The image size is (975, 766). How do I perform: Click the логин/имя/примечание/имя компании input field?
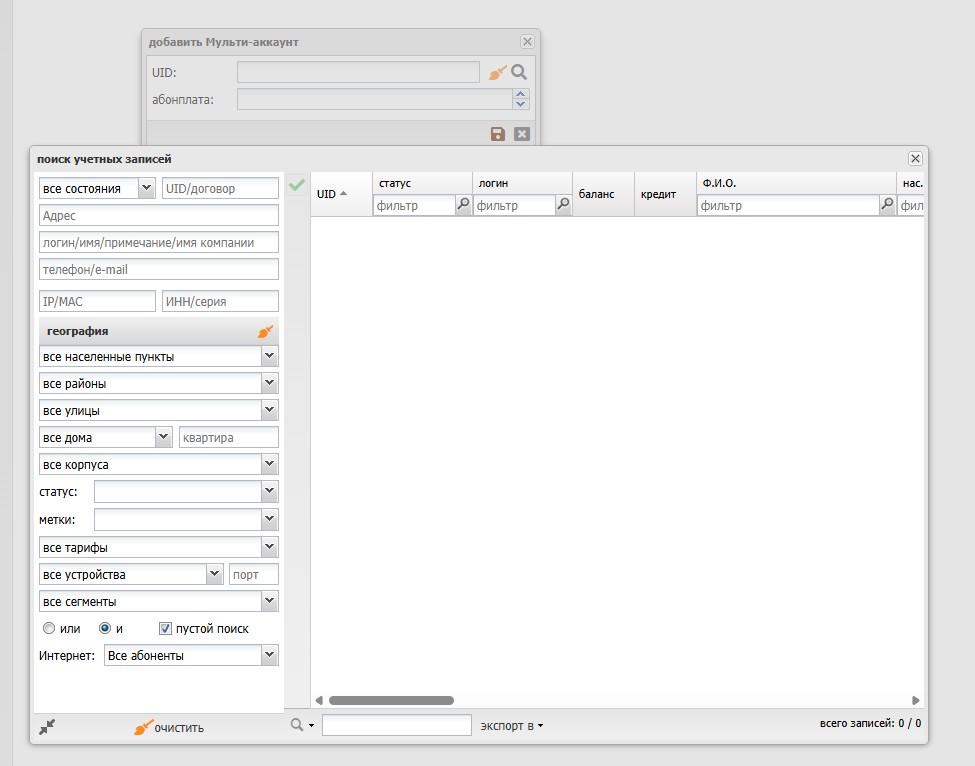(x=158, y=242)
